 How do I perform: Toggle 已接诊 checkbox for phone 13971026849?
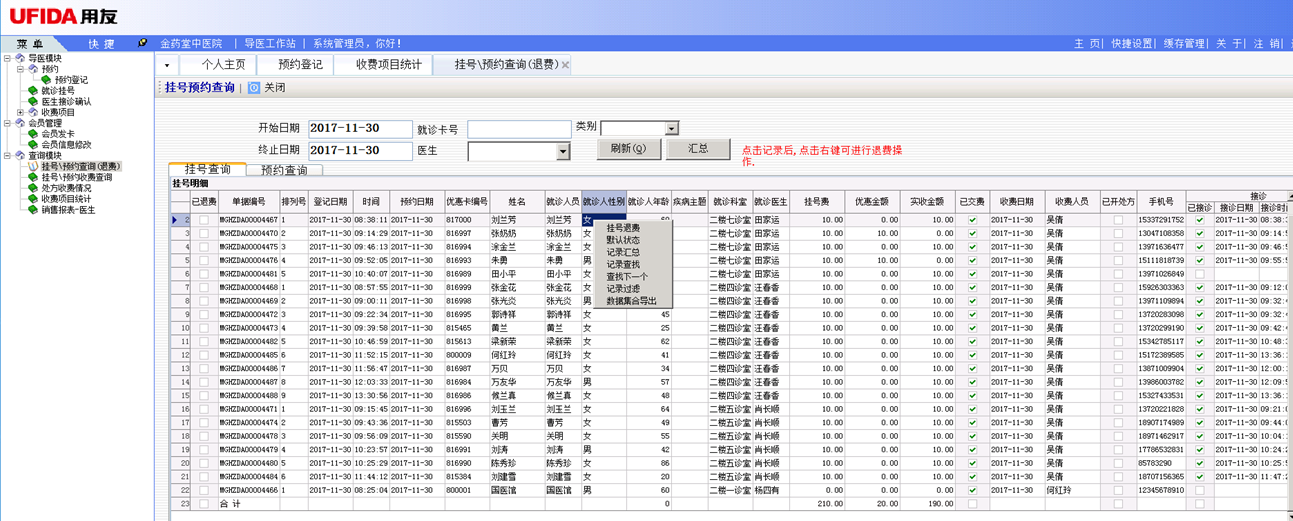[1200, 274]
